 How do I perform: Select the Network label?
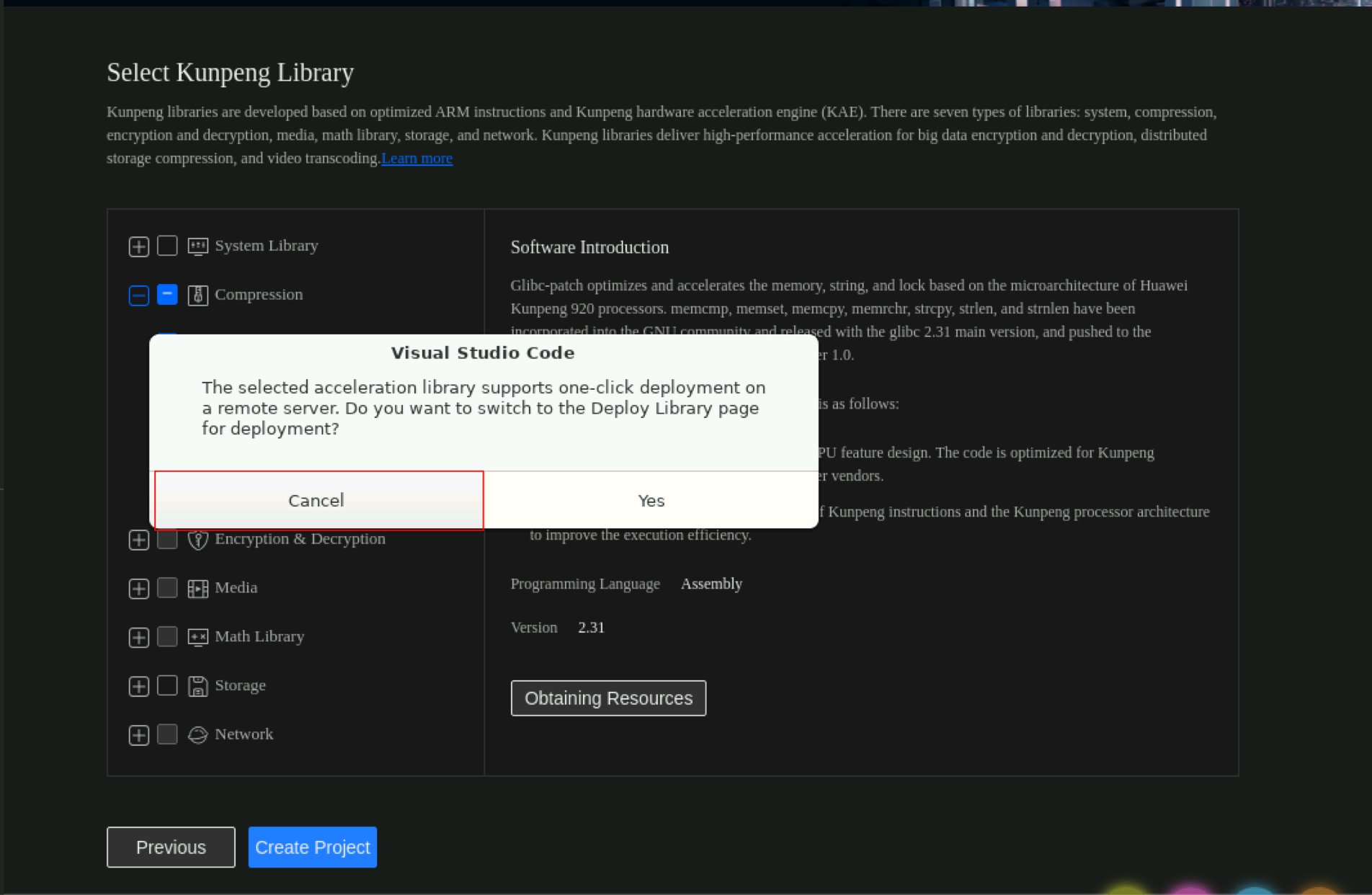coord(244,734)
